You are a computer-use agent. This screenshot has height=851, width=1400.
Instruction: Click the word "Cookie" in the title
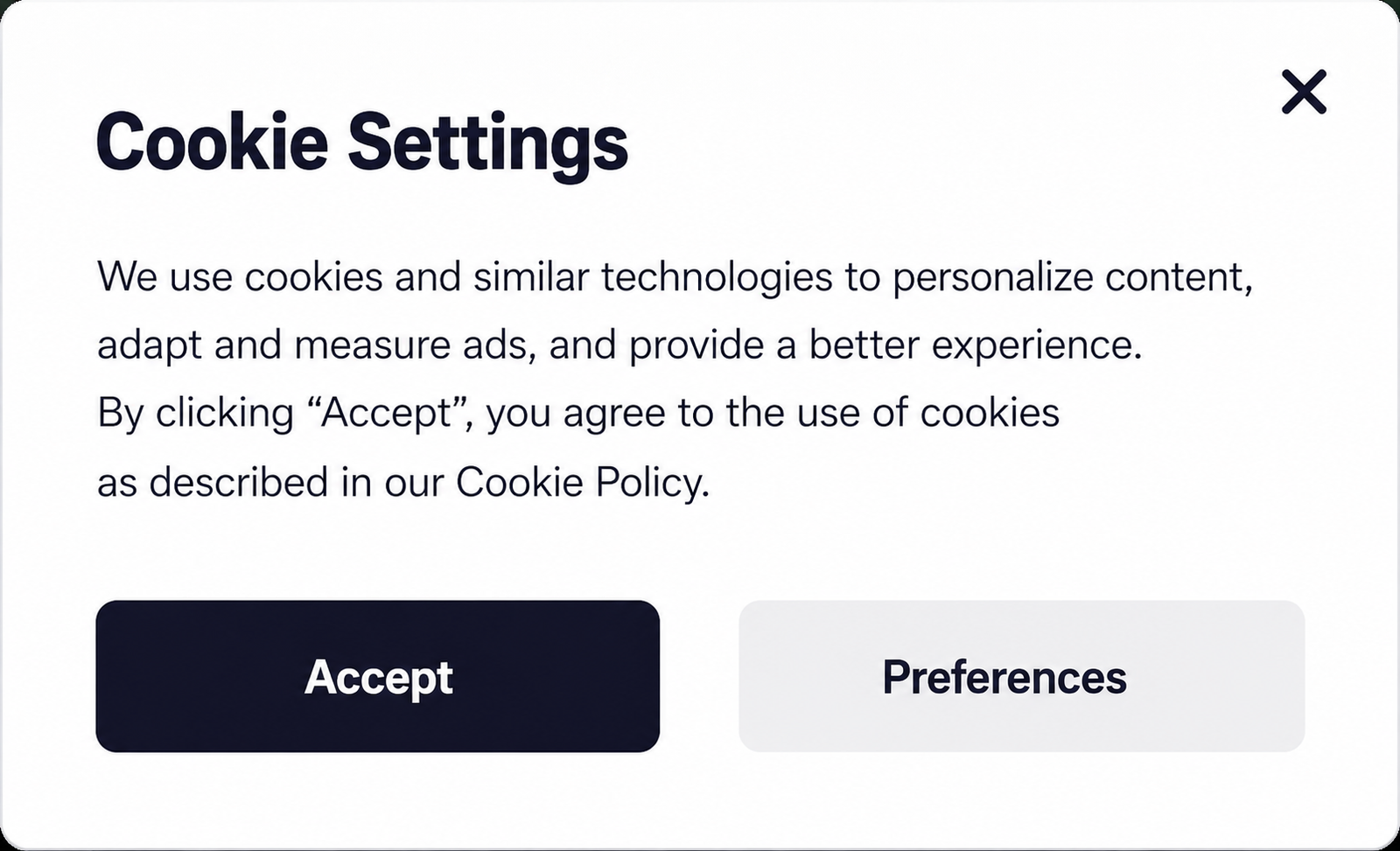tap(212, 141)
